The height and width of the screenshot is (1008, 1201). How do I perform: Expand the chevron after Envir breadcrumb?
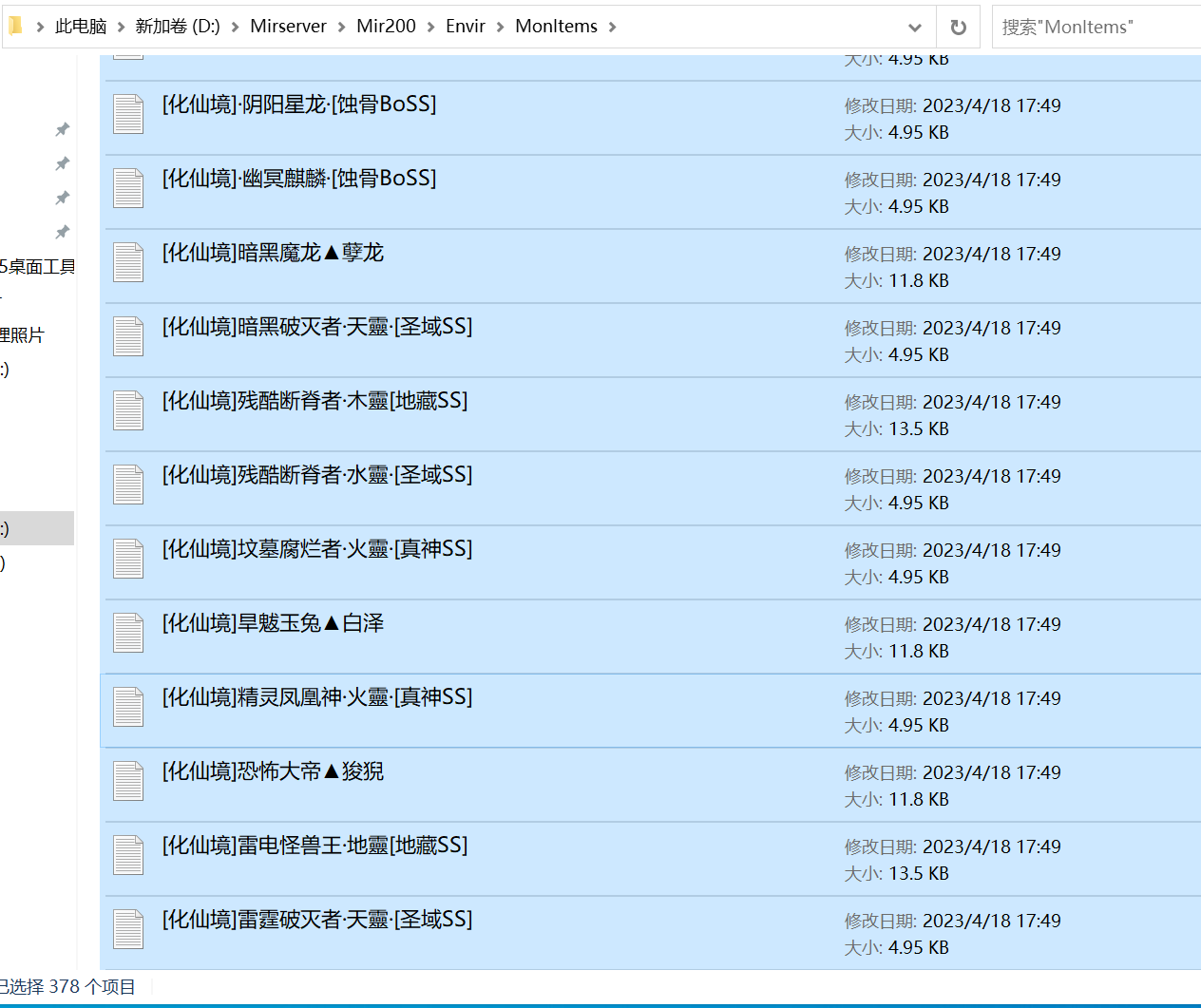click(x=500, y=28)
